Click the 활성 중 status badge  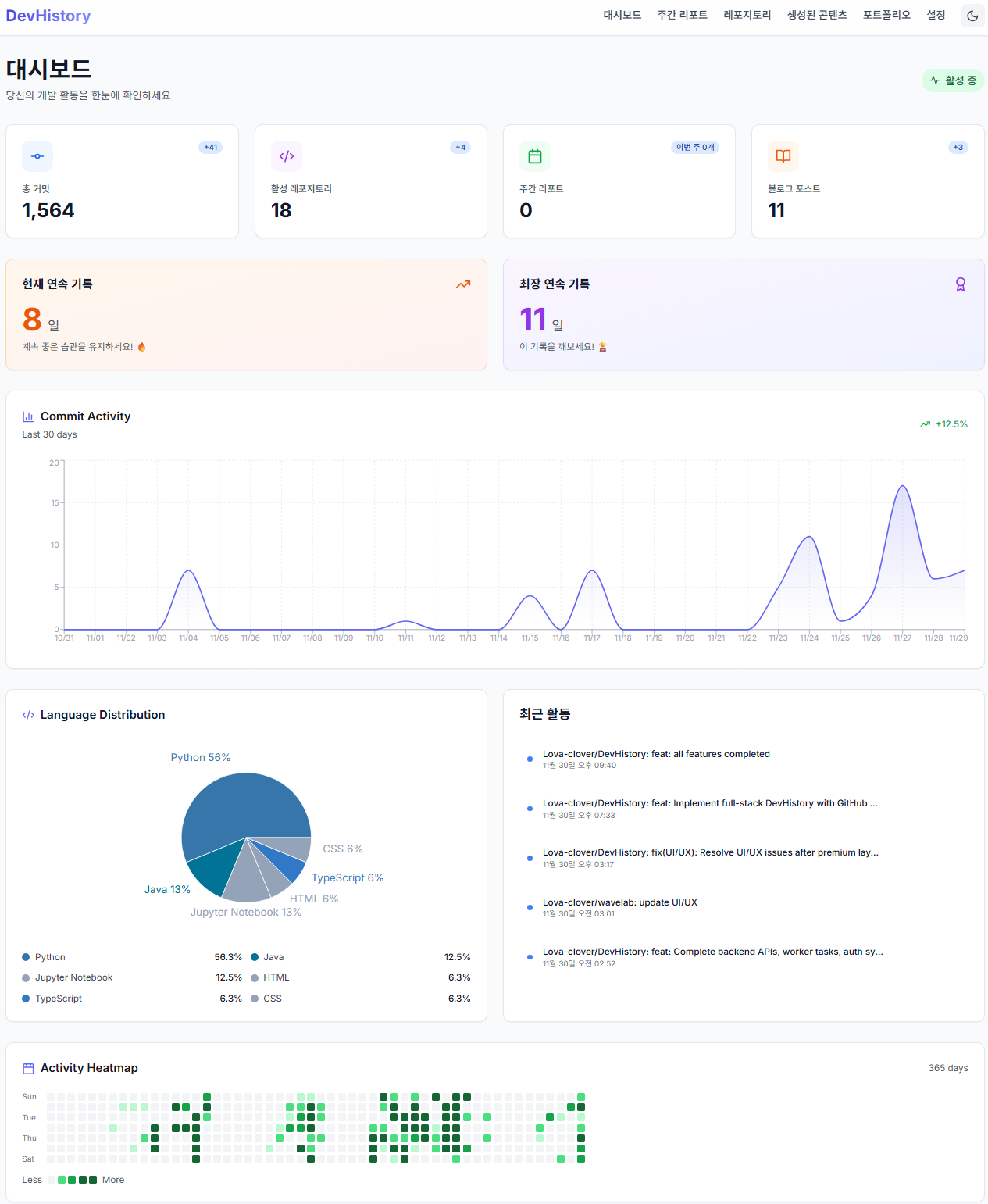(953, 80)
